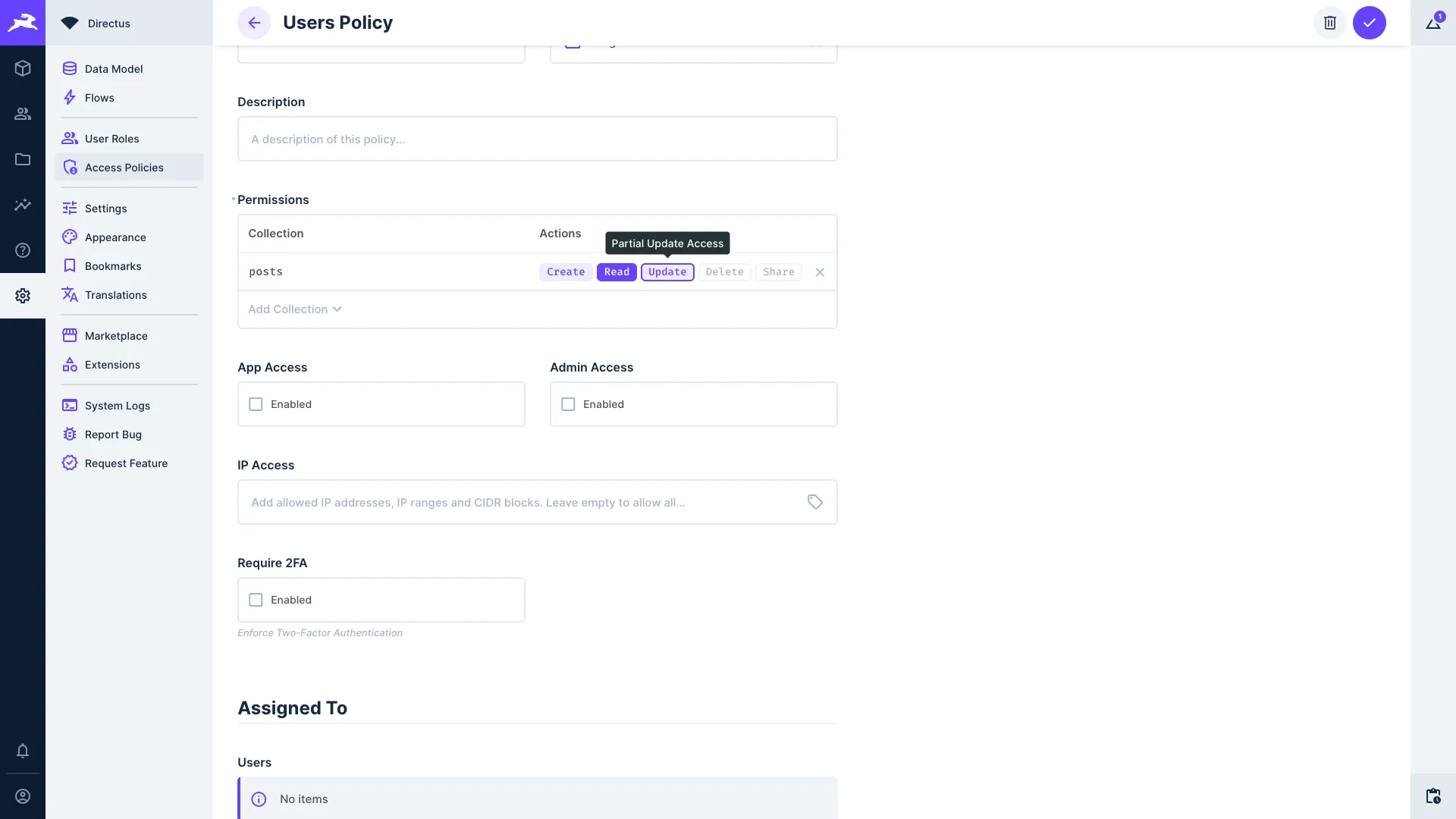Click the Access Policies sidebar icon
This screenshot has height=819, width=1456.
click(69, 167)
